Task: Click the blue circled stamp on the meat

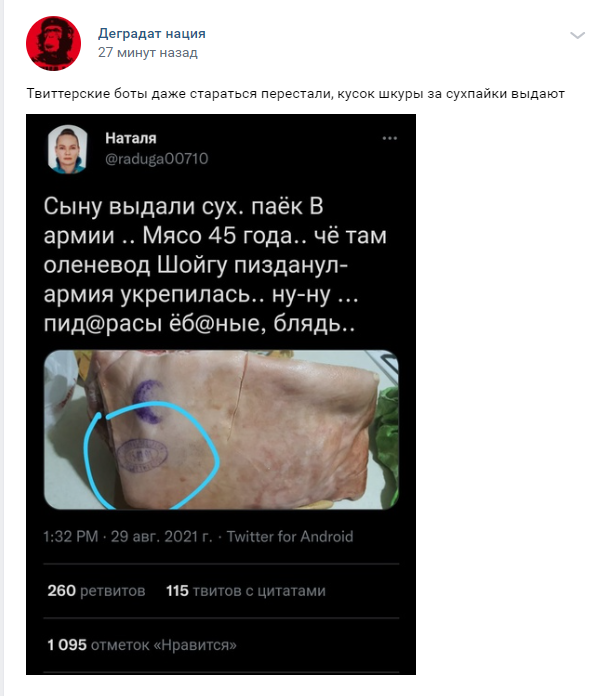Action: point(142,455)
